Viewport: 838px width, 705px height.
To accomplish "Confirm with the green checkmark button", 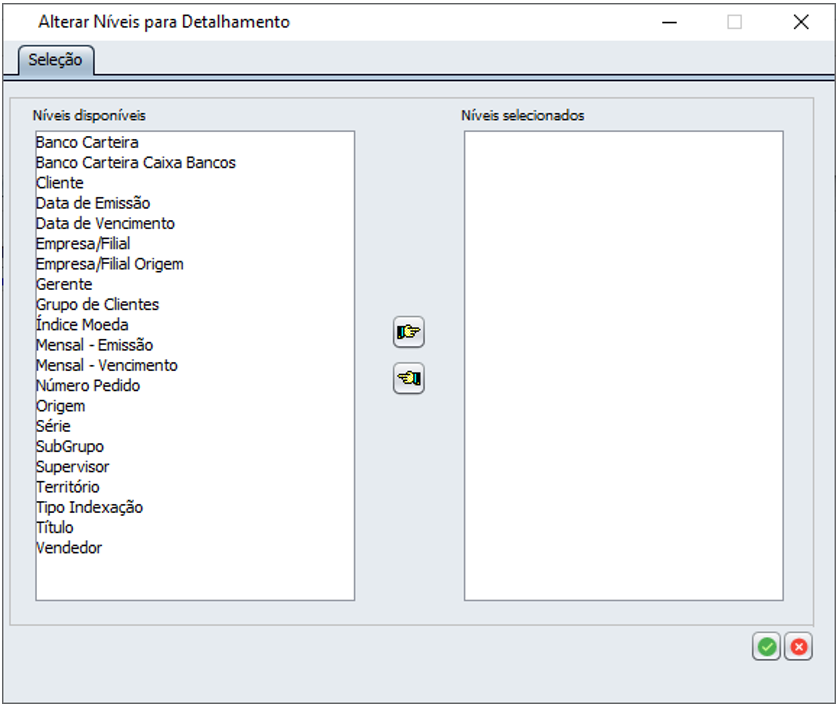I will click(x=766, y=647).
